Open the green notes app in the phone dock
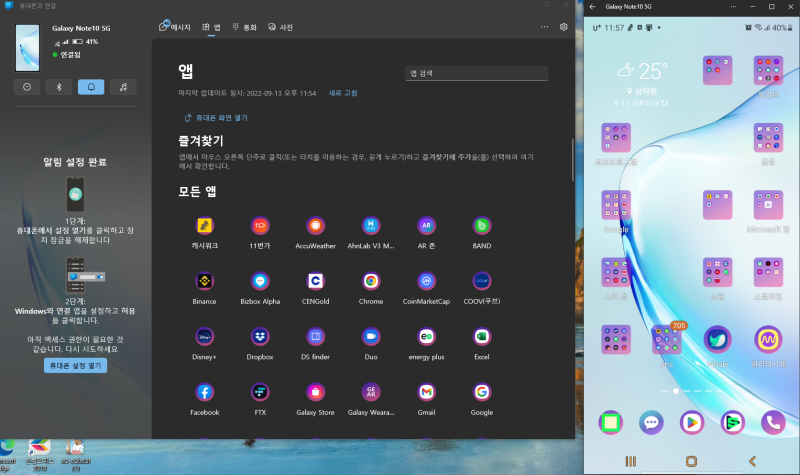Image resolution: width=800 pixels, height=475 pixels. (611, 422)
